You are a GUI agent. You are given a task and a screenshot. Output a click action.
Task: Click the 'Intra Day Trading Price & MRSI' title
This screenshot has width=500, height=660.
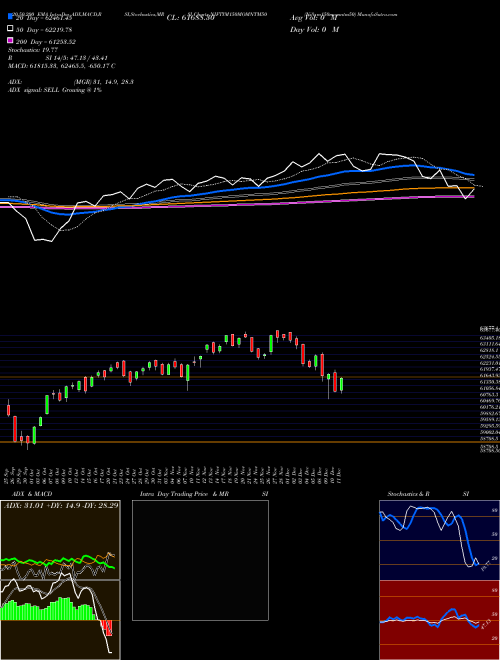204,494
